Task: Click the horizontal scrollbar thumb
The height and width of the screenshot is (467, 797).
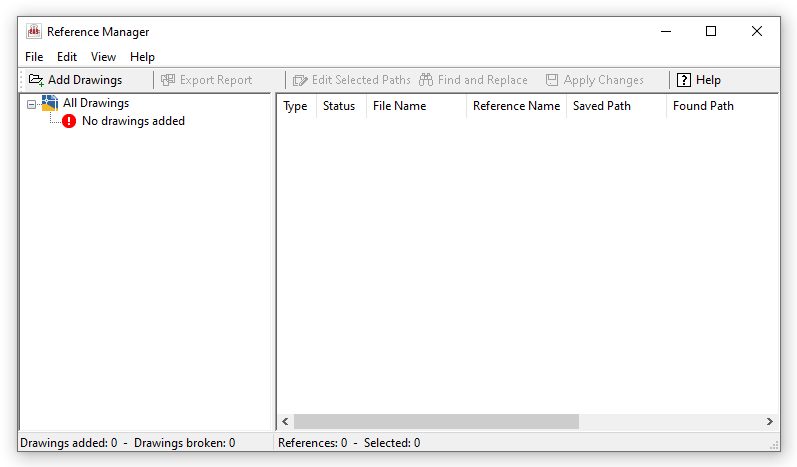Action: tap(436, 421)
